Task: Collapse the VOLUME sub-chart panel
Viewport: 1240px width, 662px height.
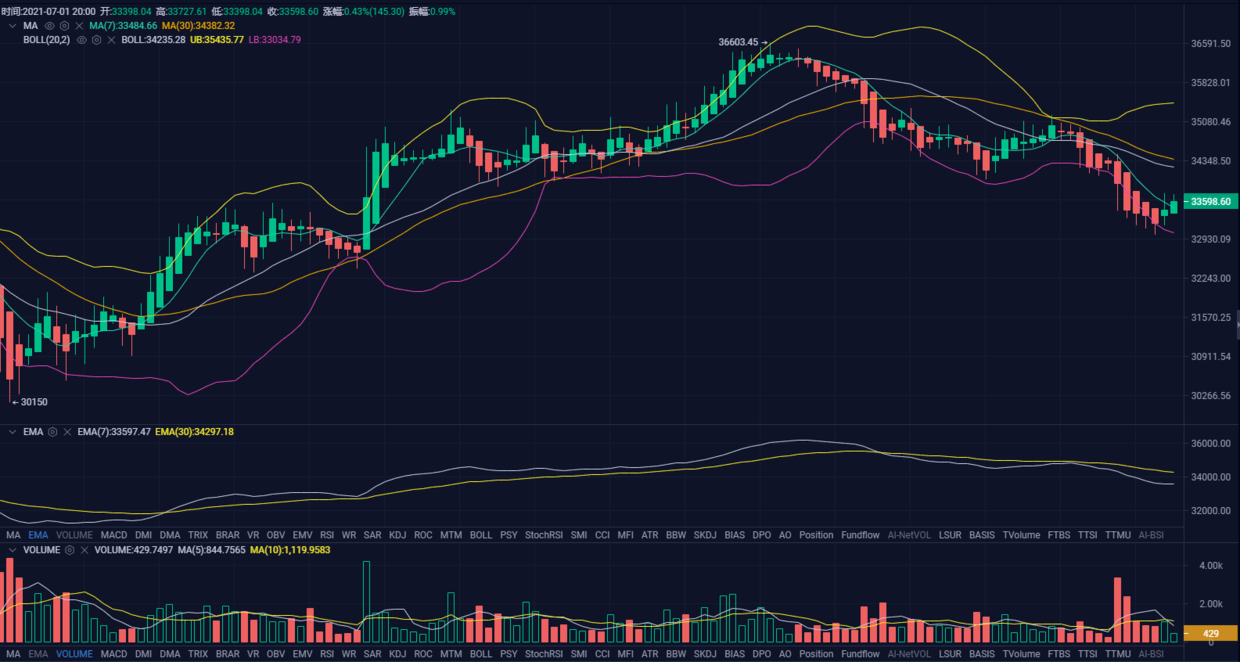Action: point(12,550)
